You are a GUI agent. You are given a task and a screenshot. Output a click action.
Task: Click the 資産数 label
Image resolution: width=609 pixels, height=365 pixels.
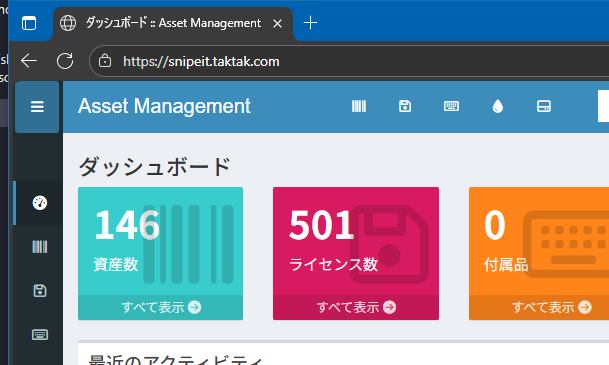116,265
